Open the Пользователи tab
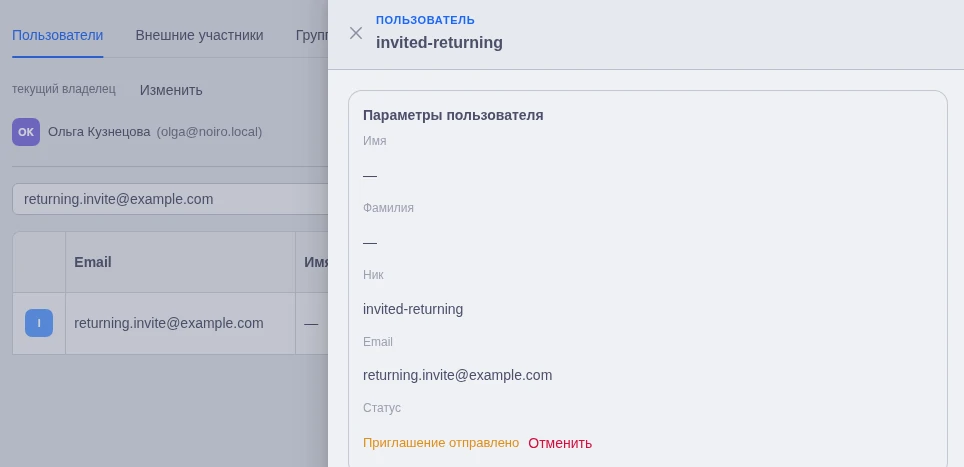The width and height of the screenshot is (964, 467). 58,35
